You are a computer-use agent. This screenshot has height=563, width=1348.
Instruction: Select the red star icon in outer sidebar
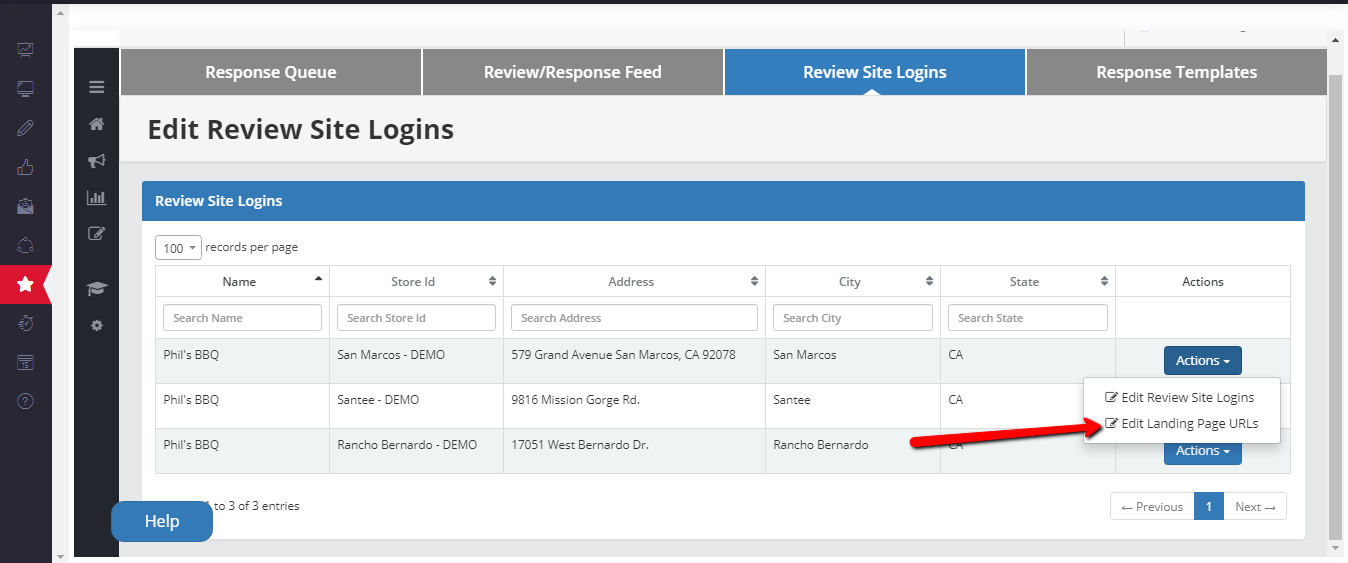pos(26,285)
